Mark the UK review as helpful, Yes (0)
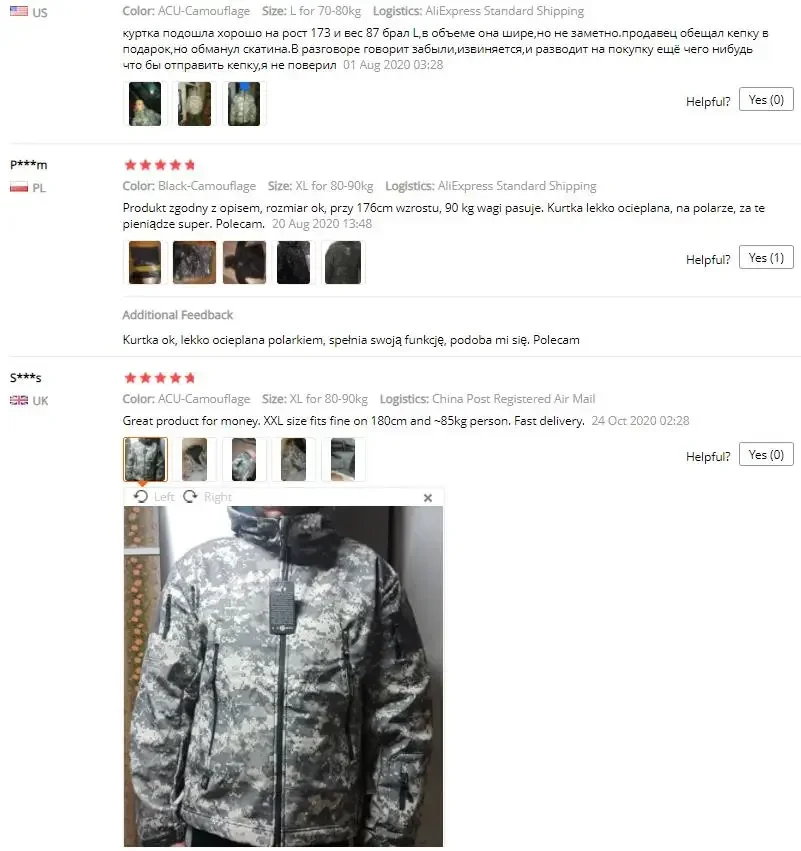This screenshot has width=801, height=851. (x=766, y=455)
